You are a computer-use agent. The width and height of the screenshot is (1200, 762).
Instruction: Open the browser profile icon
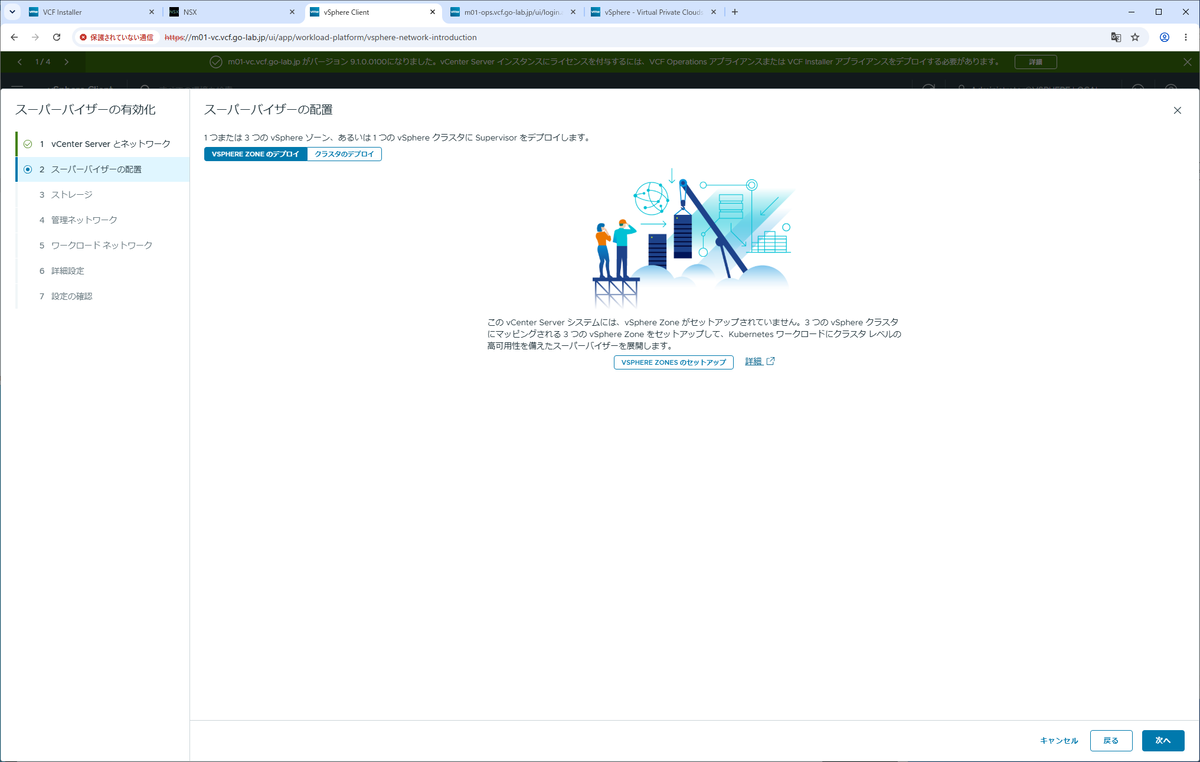(1165, 37)
